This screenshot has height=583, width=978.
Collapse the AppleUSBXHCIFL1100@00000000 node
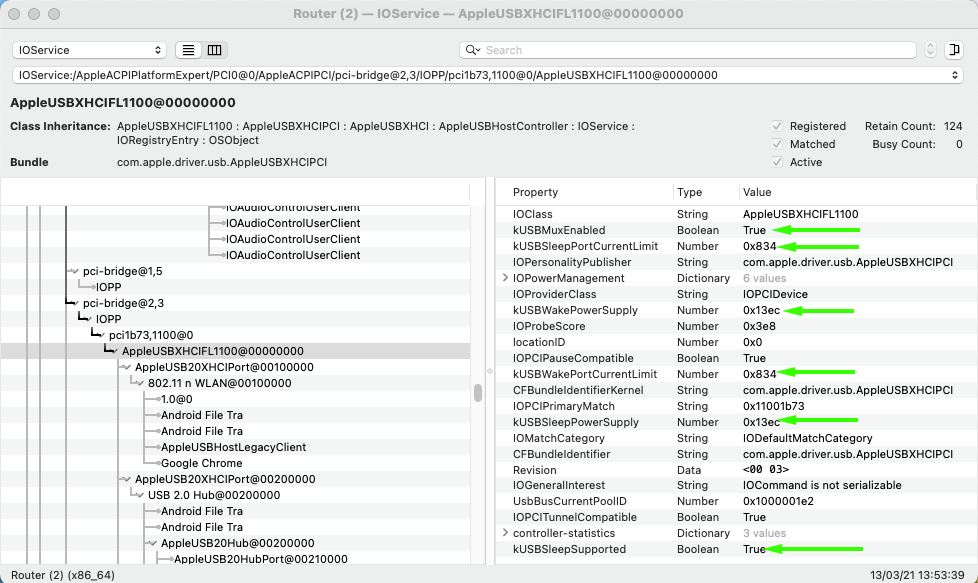[114, 351]
